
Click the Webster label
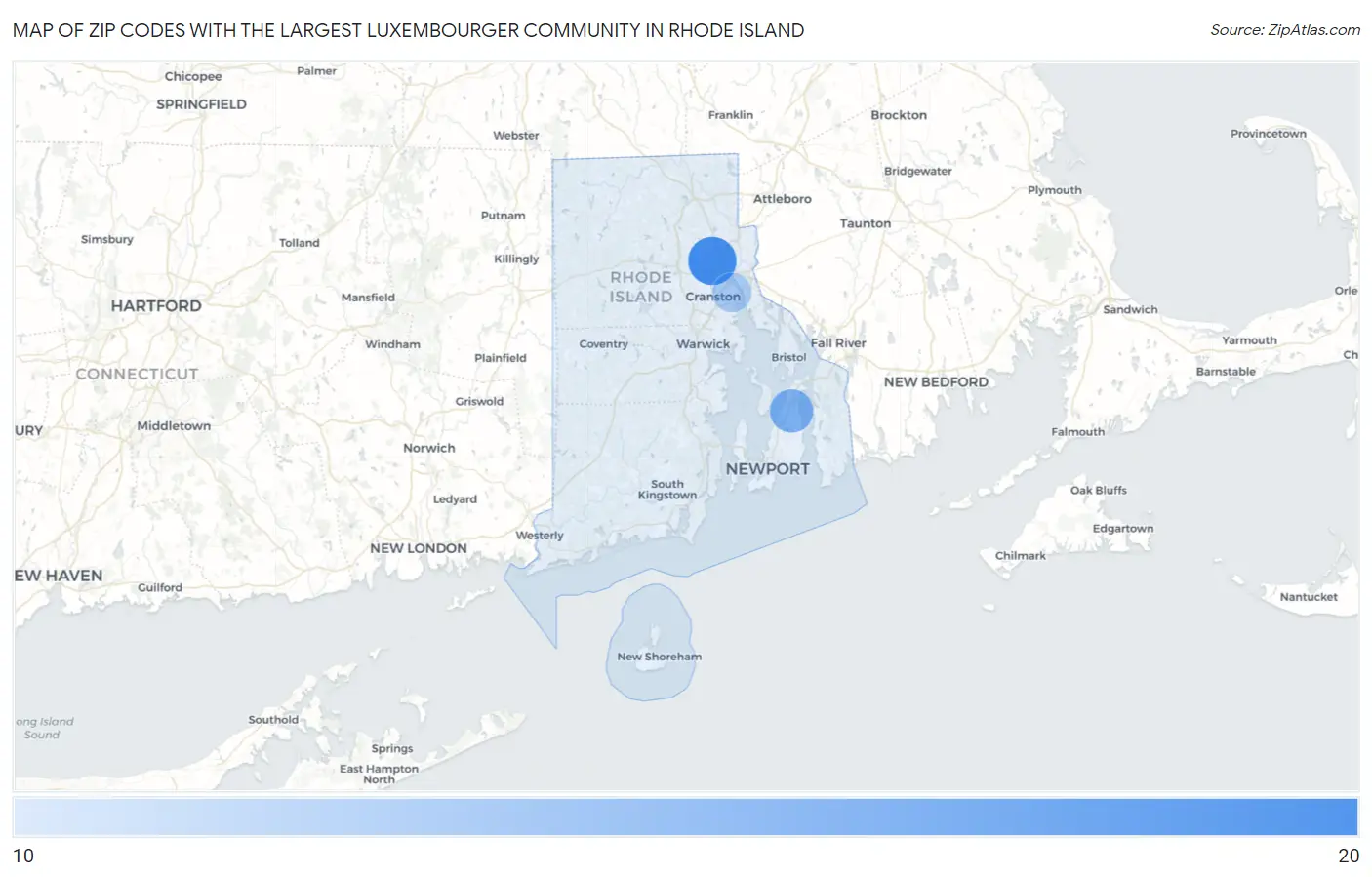click(x=516, y=136)
